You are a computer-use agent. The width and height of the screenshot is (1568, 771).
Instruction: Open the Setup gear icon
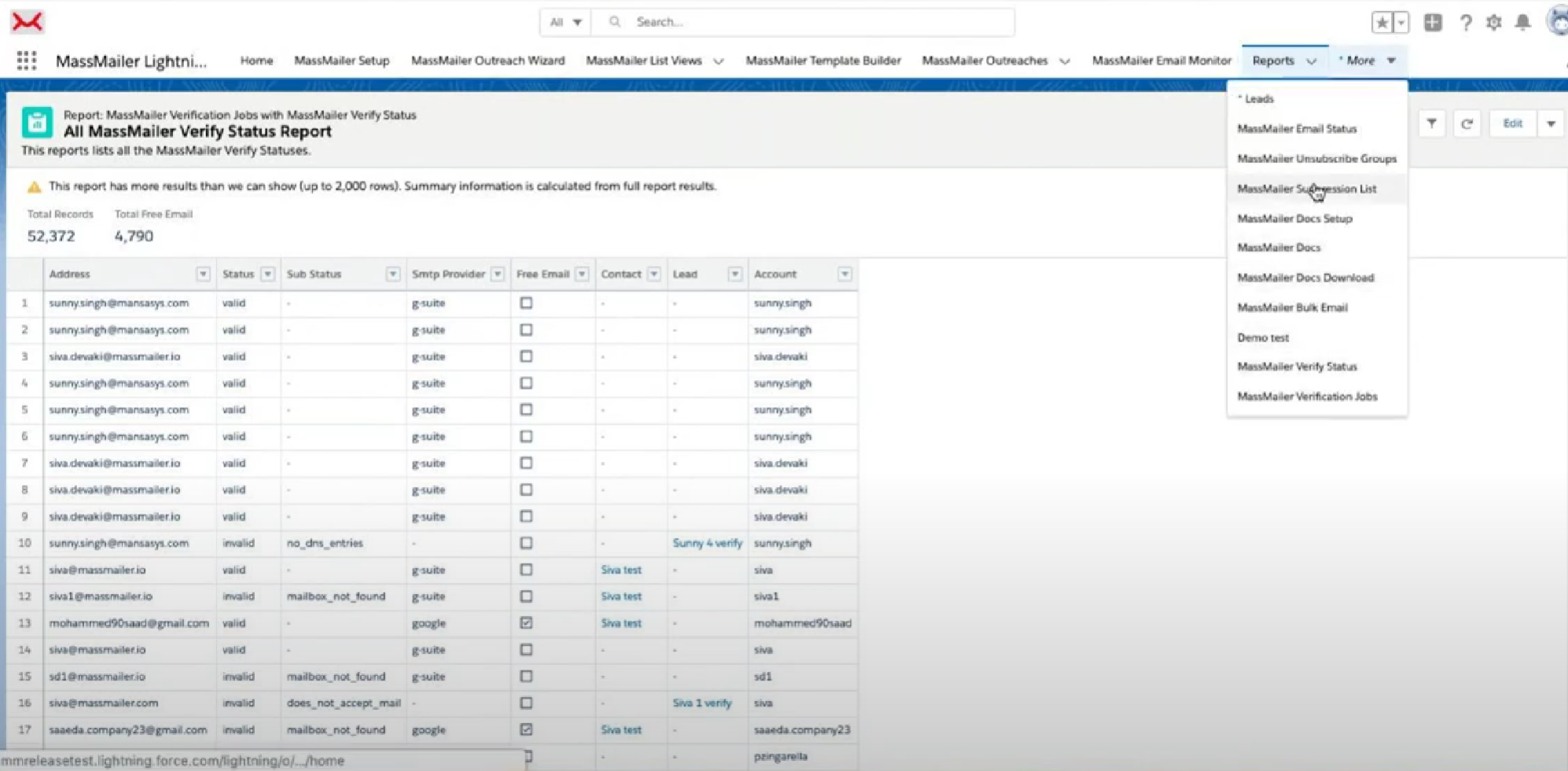pos(1493,23)
